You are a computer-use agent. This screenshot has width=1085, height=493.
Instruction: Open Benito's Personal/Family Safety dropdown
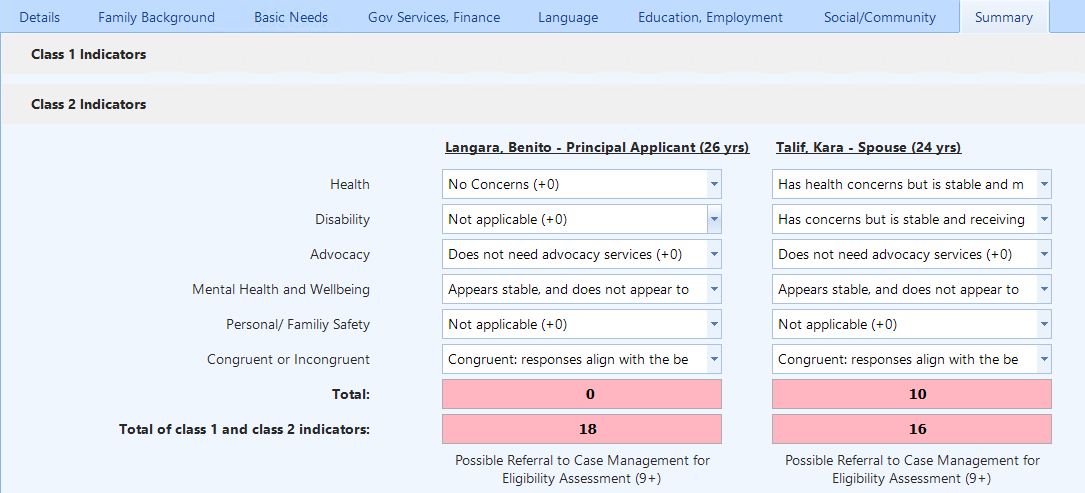pos(581,324)
